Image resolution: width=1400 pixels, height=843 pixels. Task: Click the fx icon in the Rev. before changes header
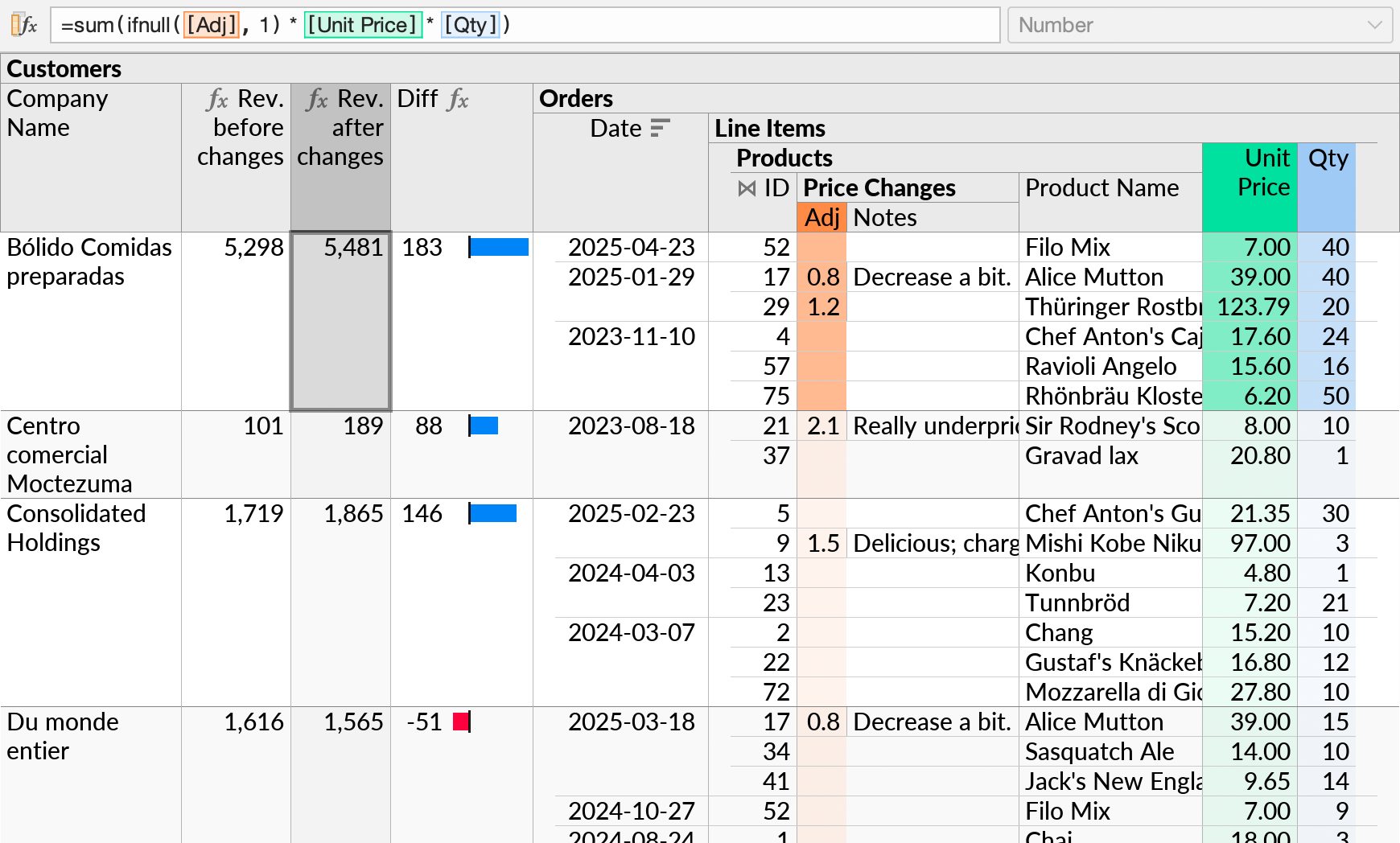coord(216,99)
